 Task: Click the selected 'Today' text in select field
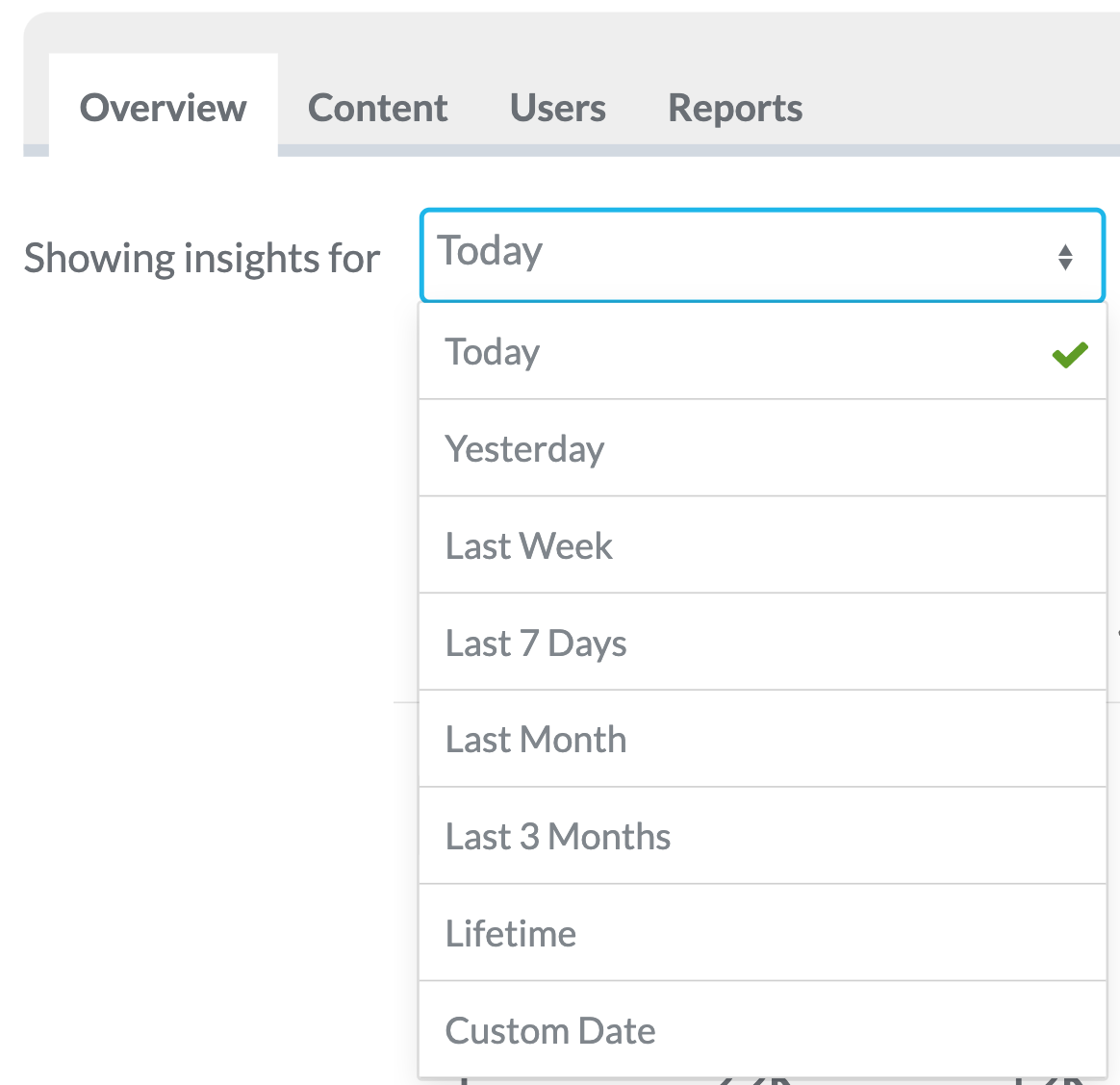click(491, 252)
